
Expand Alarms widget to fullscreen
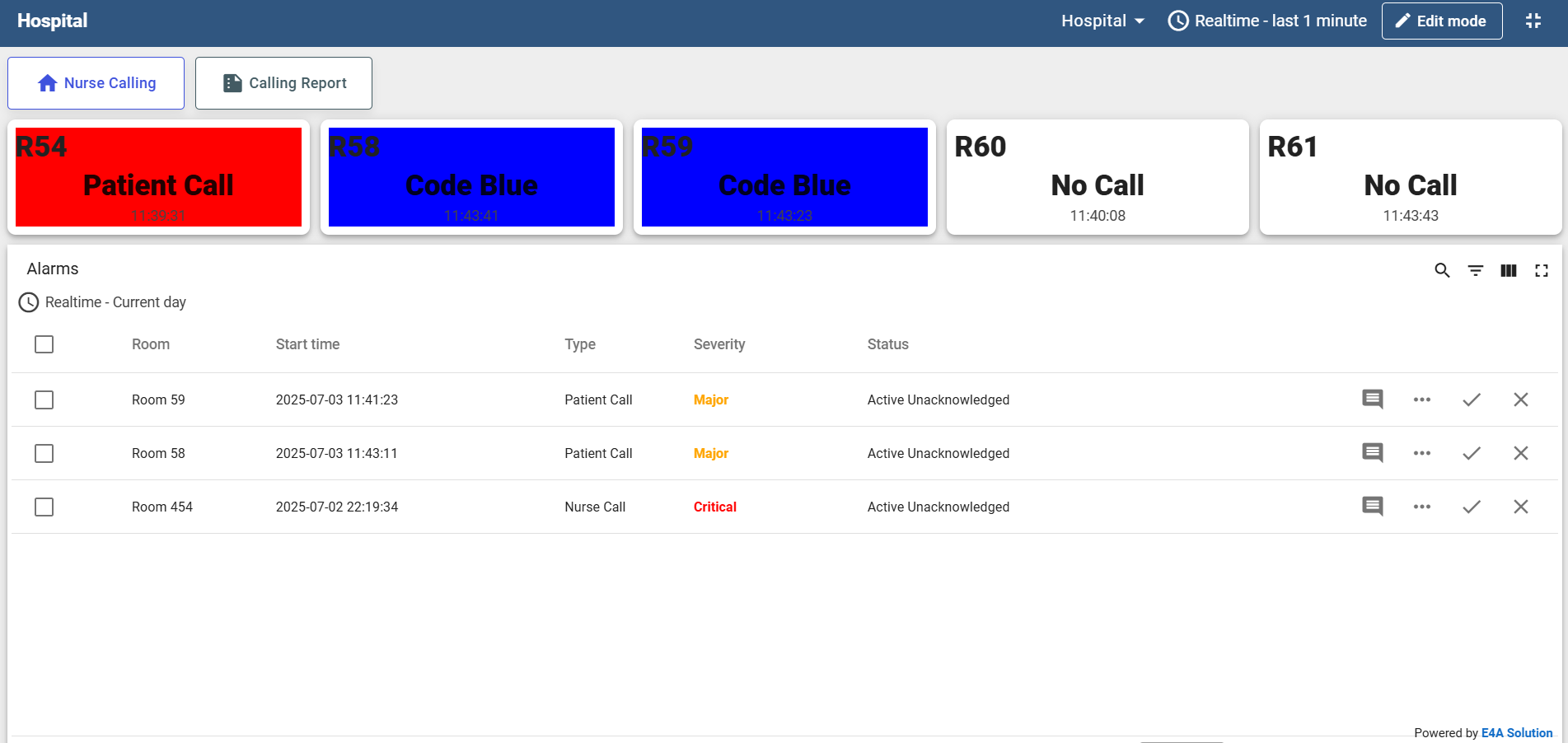click(1541, 270)
